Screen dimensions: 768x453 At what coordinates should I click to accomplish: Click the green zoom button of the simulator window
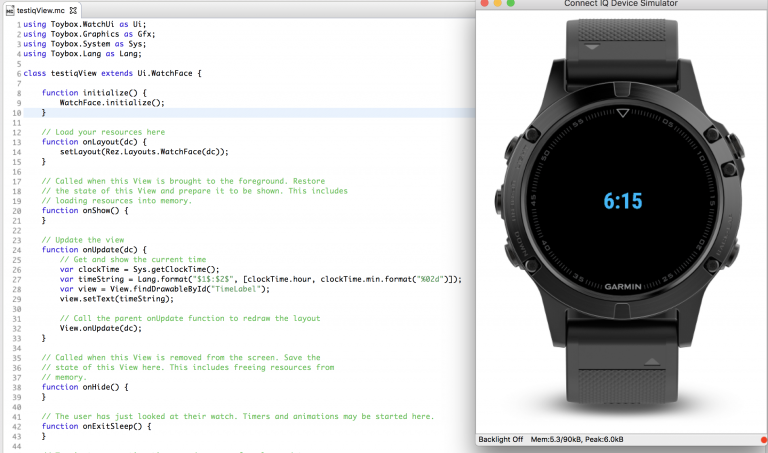(510, 3)
